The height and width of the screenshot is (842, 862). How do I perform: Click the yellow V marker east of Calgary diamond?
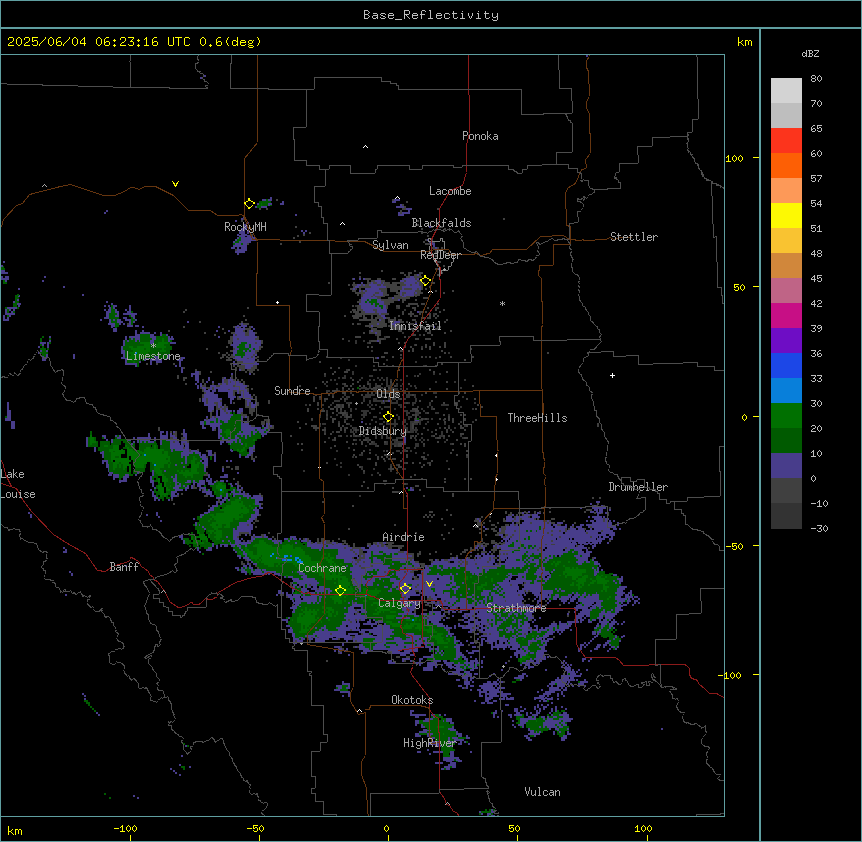[429, 584]
